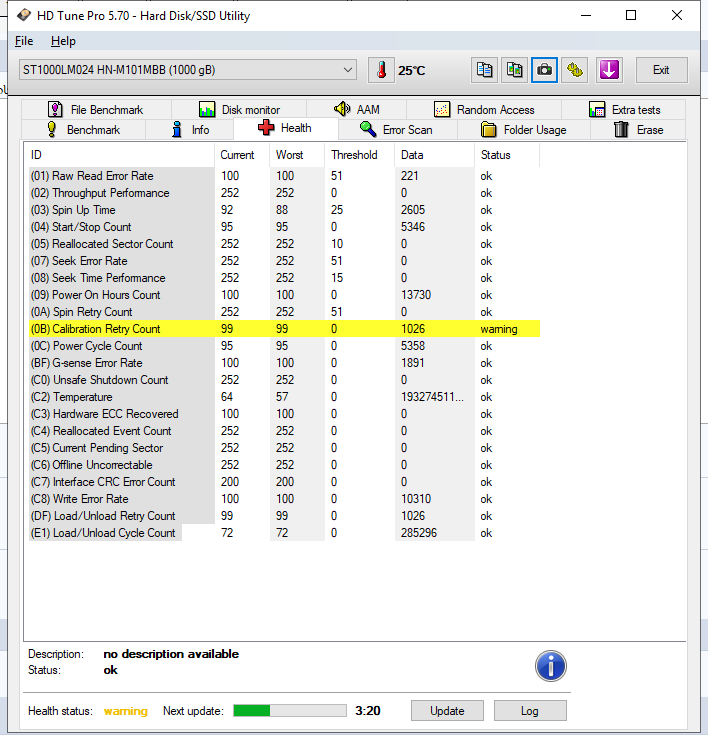The width and height of the screenshot is (708, 740).
Task: Select the Seek Error Rate row
Action: 285,261
